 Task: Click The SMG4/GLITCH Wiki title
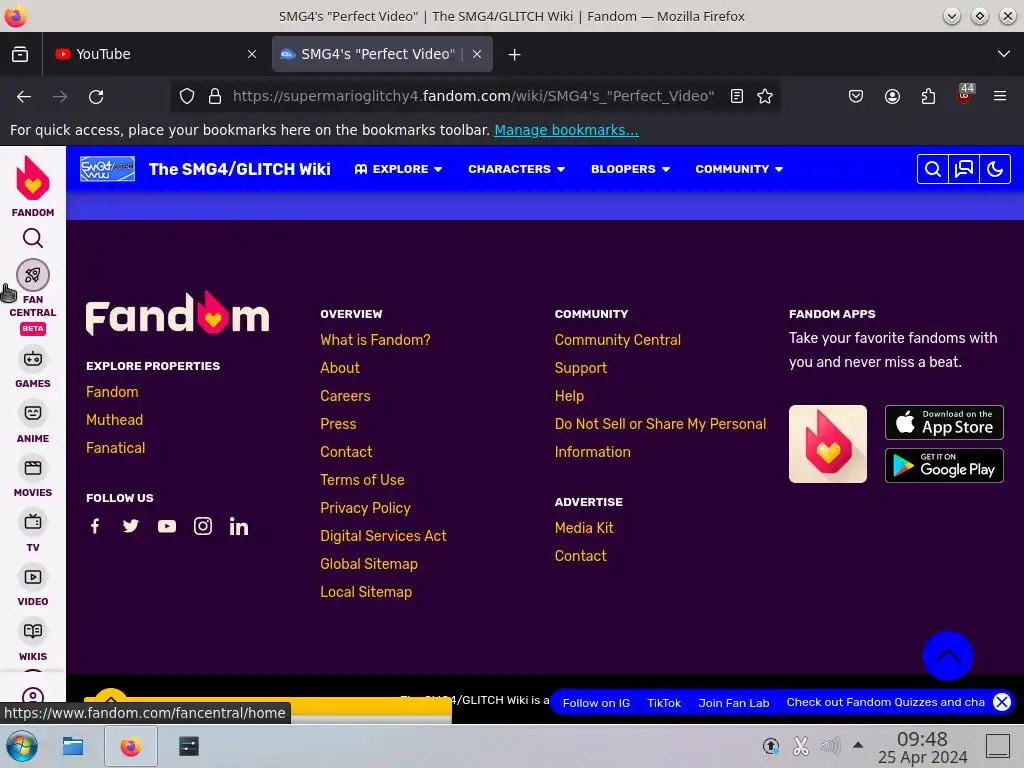pyautogui.click(x=240, y=169)
